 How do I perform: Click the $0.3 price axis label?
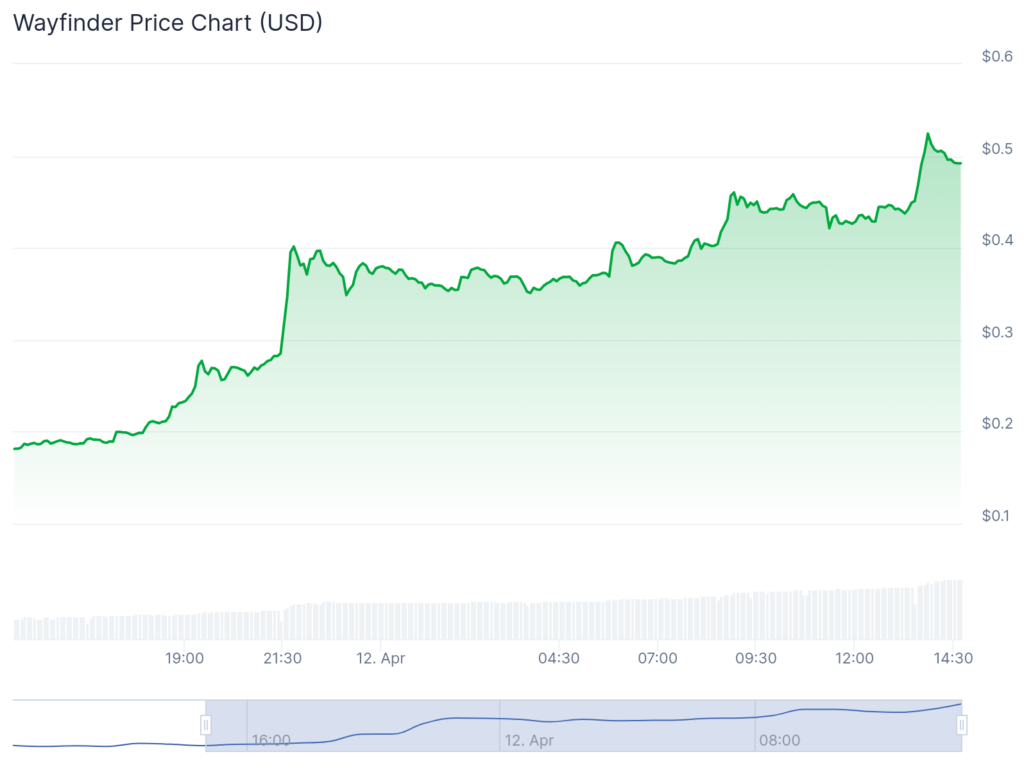(997, 332)
